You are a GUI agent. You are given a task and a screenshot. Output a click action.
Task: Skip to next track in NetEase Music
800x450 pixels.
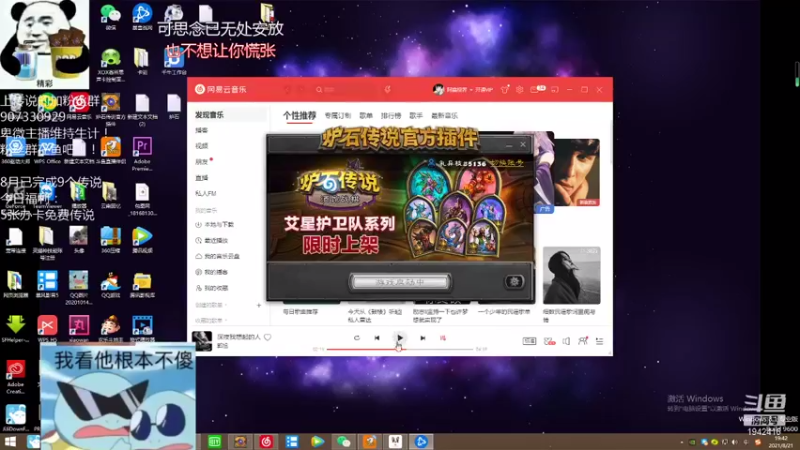(422, 338)
